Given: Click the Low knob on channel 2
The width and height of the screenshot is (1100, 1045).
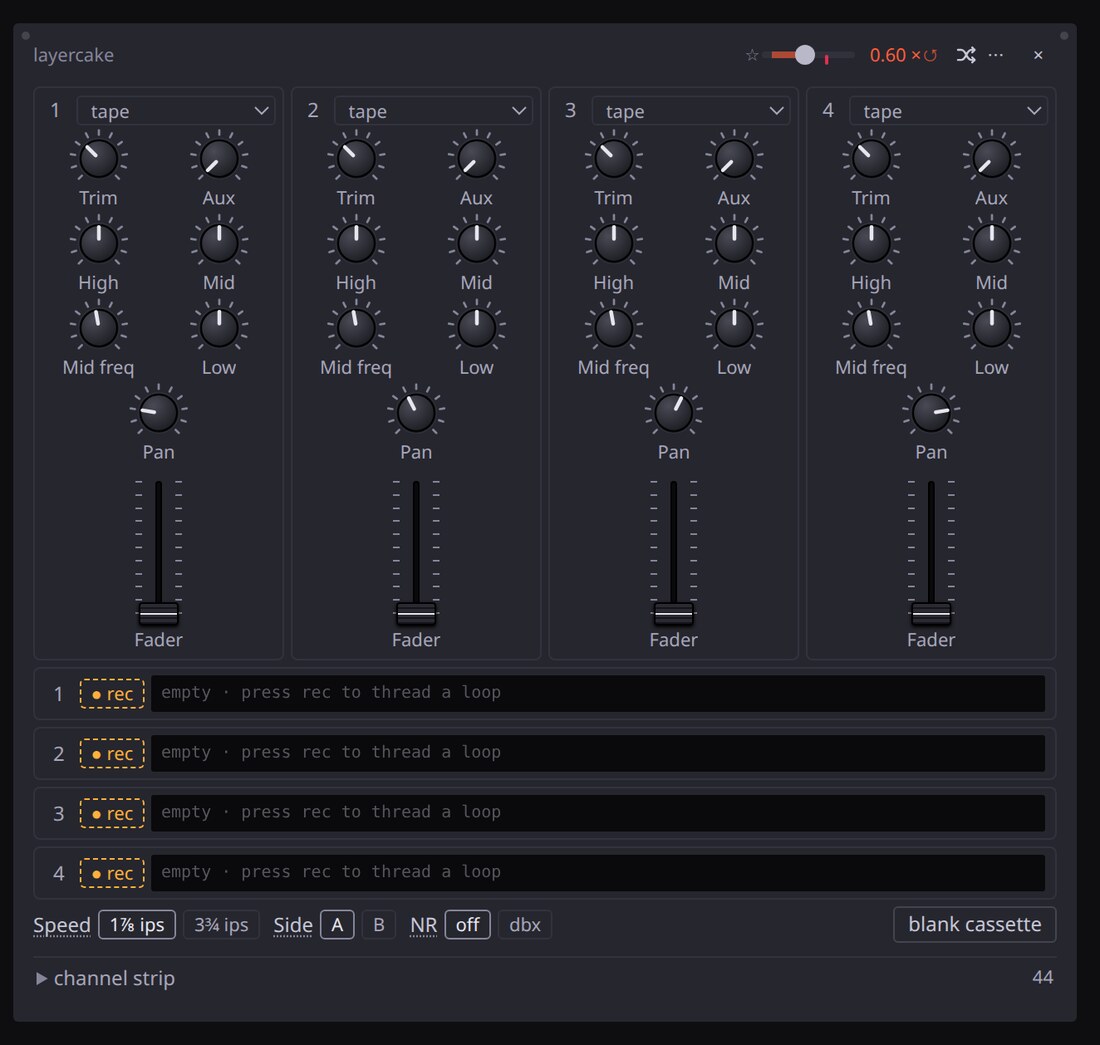Looking at the screenshot, I should (476, 328).
